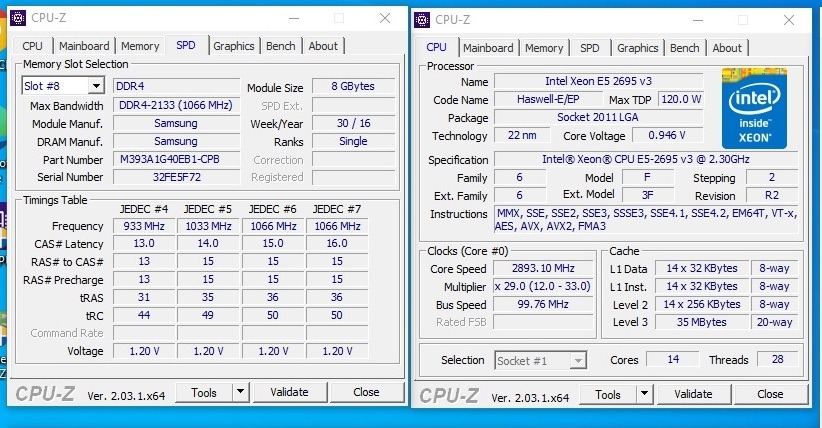Click Core Speed value 2893.10 MHz

click(543, 268)
